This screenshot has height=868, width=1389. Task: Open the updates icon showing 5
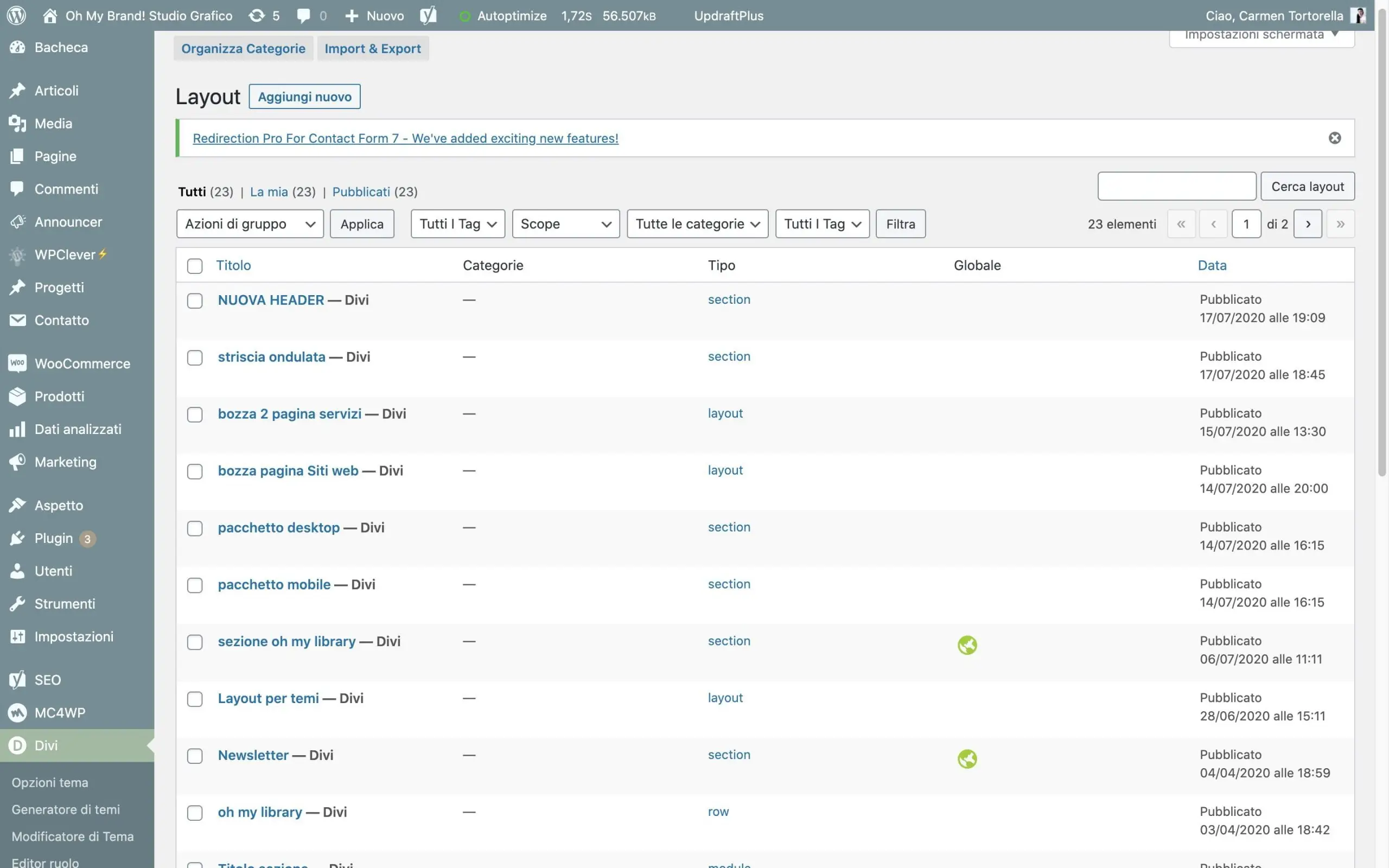(264, 16)
